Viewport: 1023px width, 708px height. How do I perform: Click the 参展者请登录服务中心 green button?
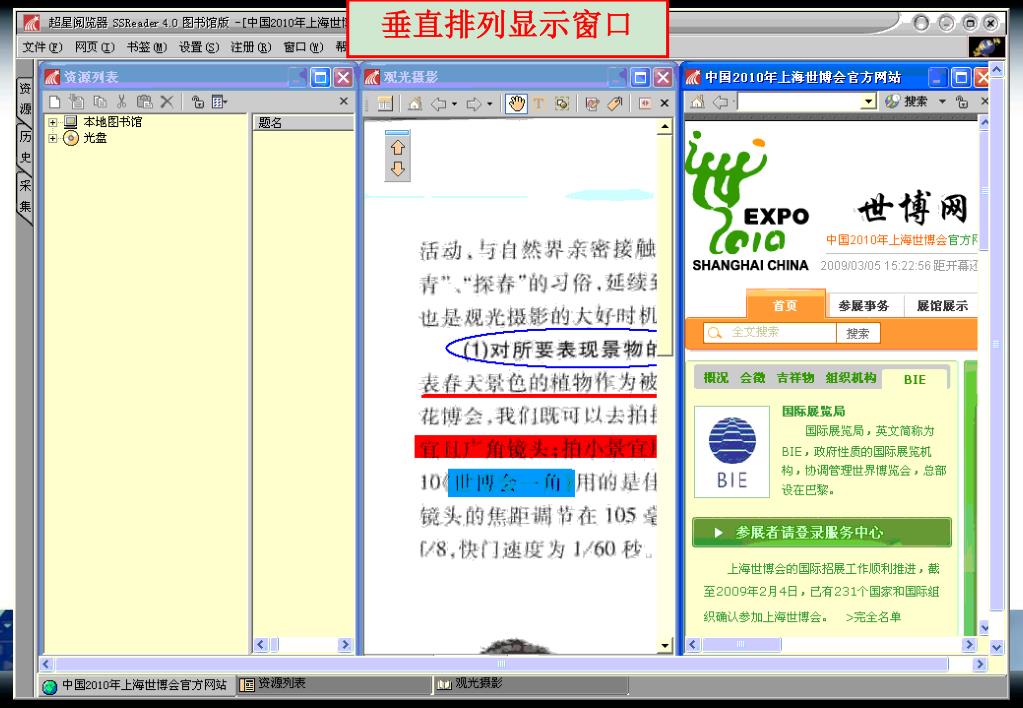821,532
